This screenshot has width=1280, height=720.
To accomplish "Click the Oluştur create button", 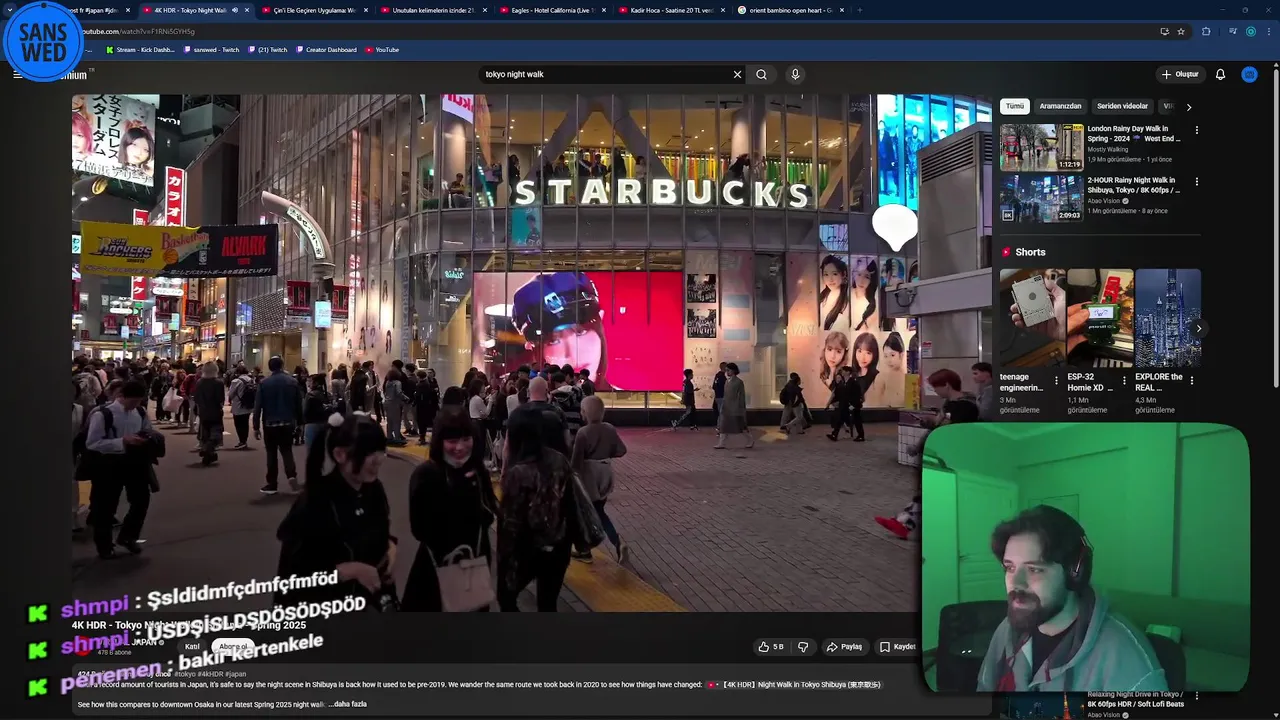I will [x=1180, y=74].
